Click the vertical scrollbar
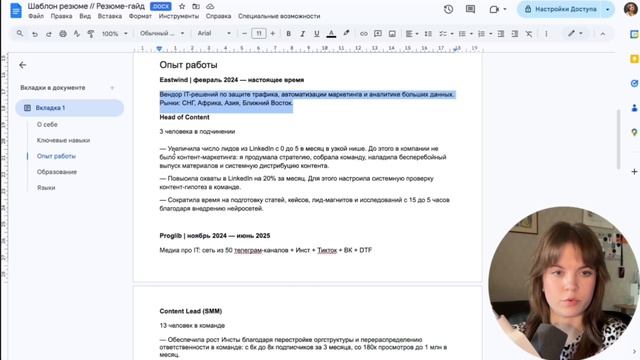The height and width of the screenshot is (360, 640). 618,139
